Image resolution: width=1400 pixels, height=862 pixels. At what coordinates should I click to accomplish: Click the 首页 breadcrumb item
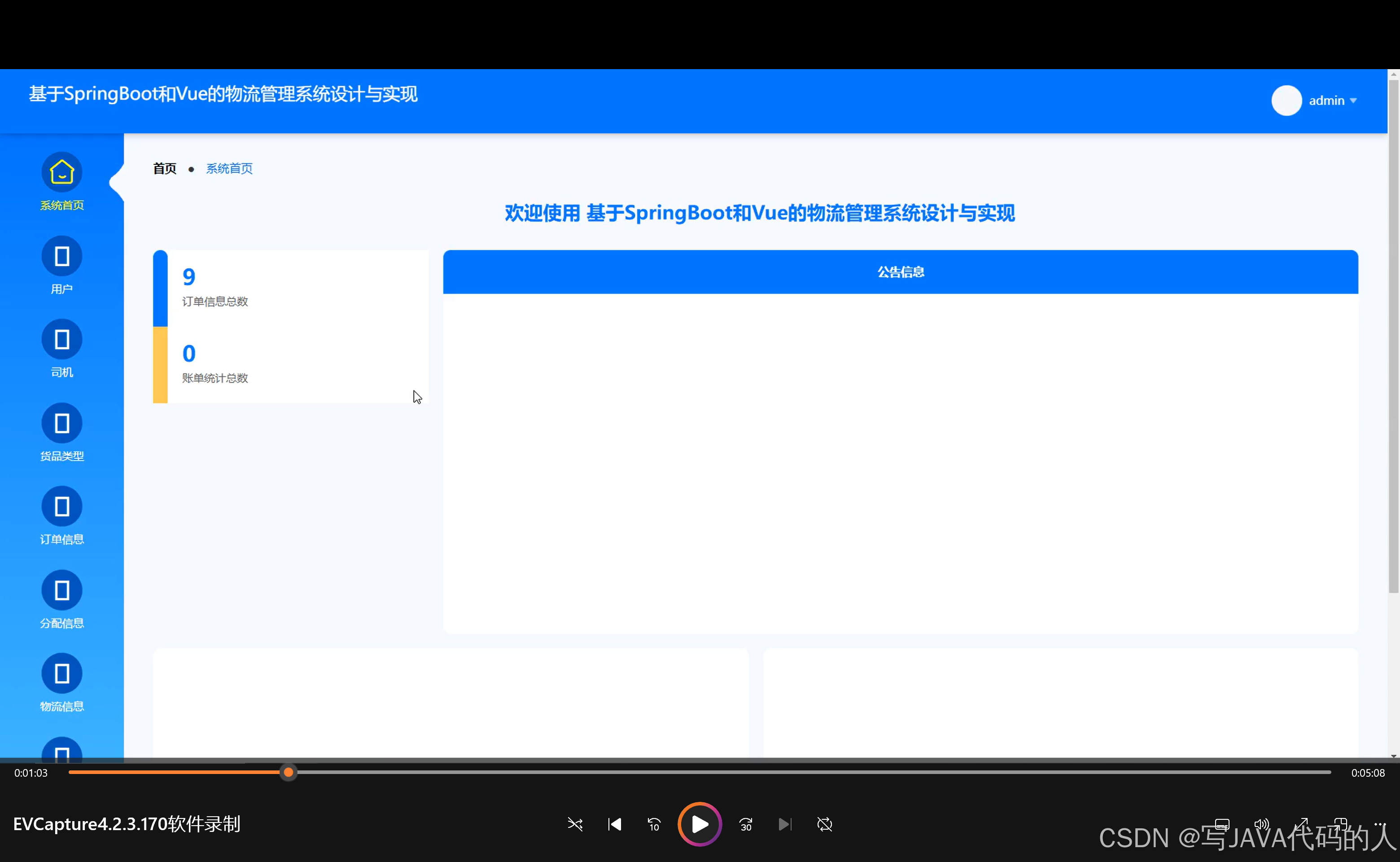point(165,169)
